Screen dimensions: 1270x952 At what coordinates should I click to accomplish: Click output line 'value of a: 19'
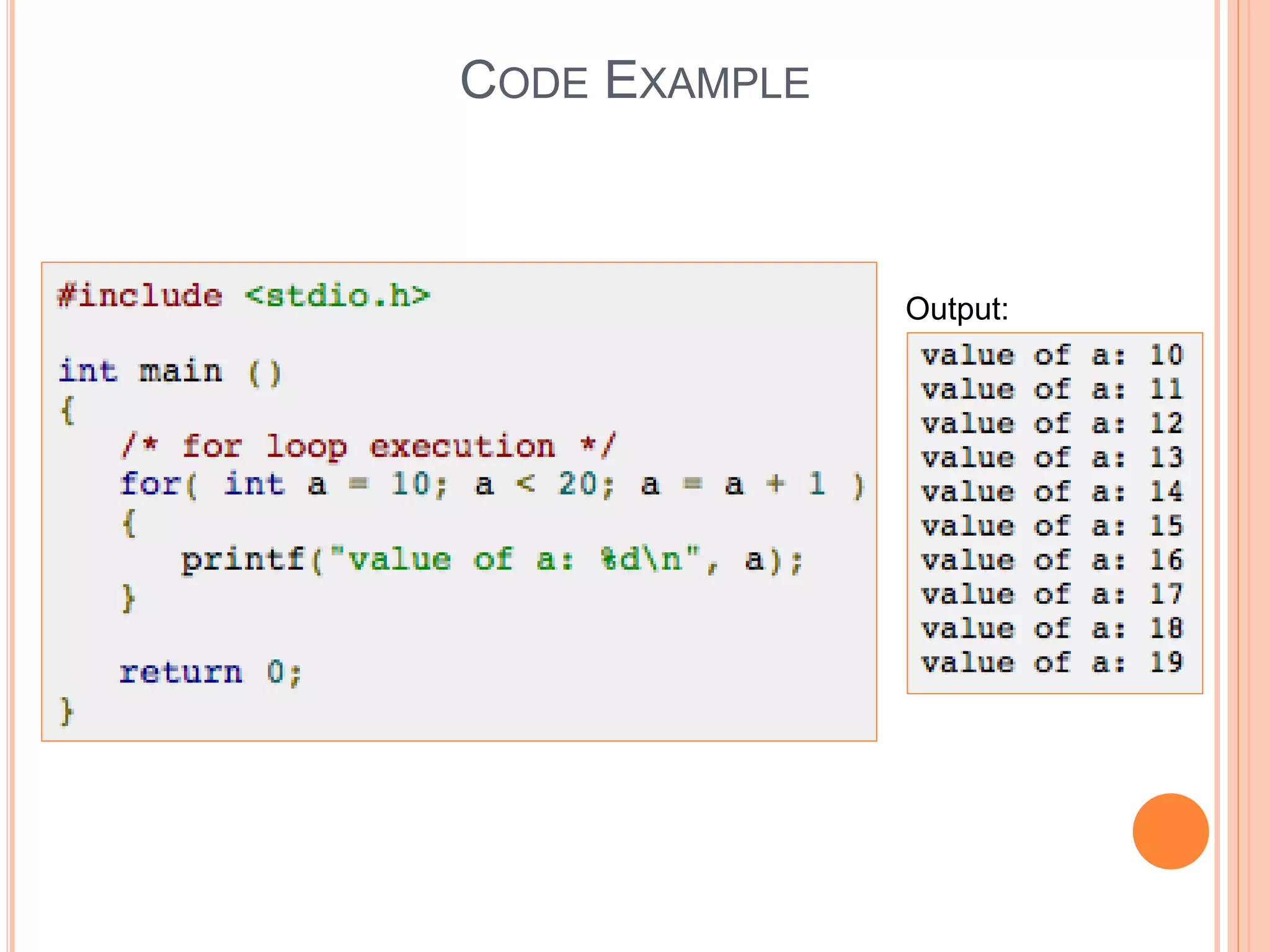click(x=1052, y=663)
